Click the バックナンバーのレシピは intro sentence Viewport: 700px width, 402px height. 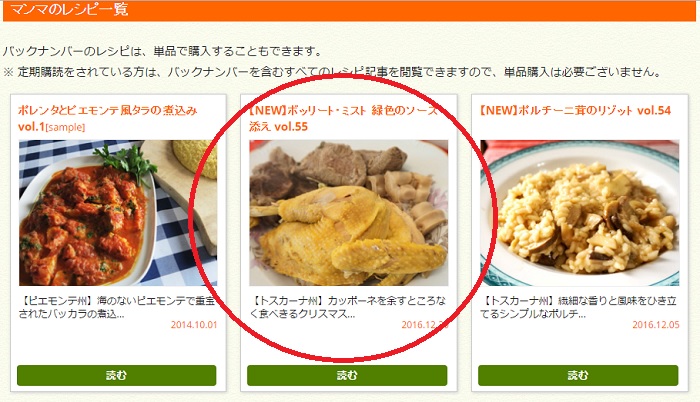[x=162, y=51]
